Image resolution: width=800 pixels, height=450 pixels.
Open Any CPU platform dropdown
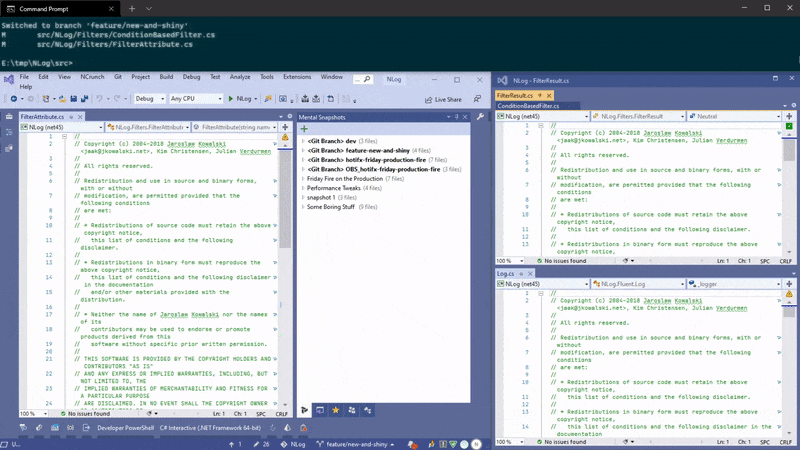click(x=195, y=99)
